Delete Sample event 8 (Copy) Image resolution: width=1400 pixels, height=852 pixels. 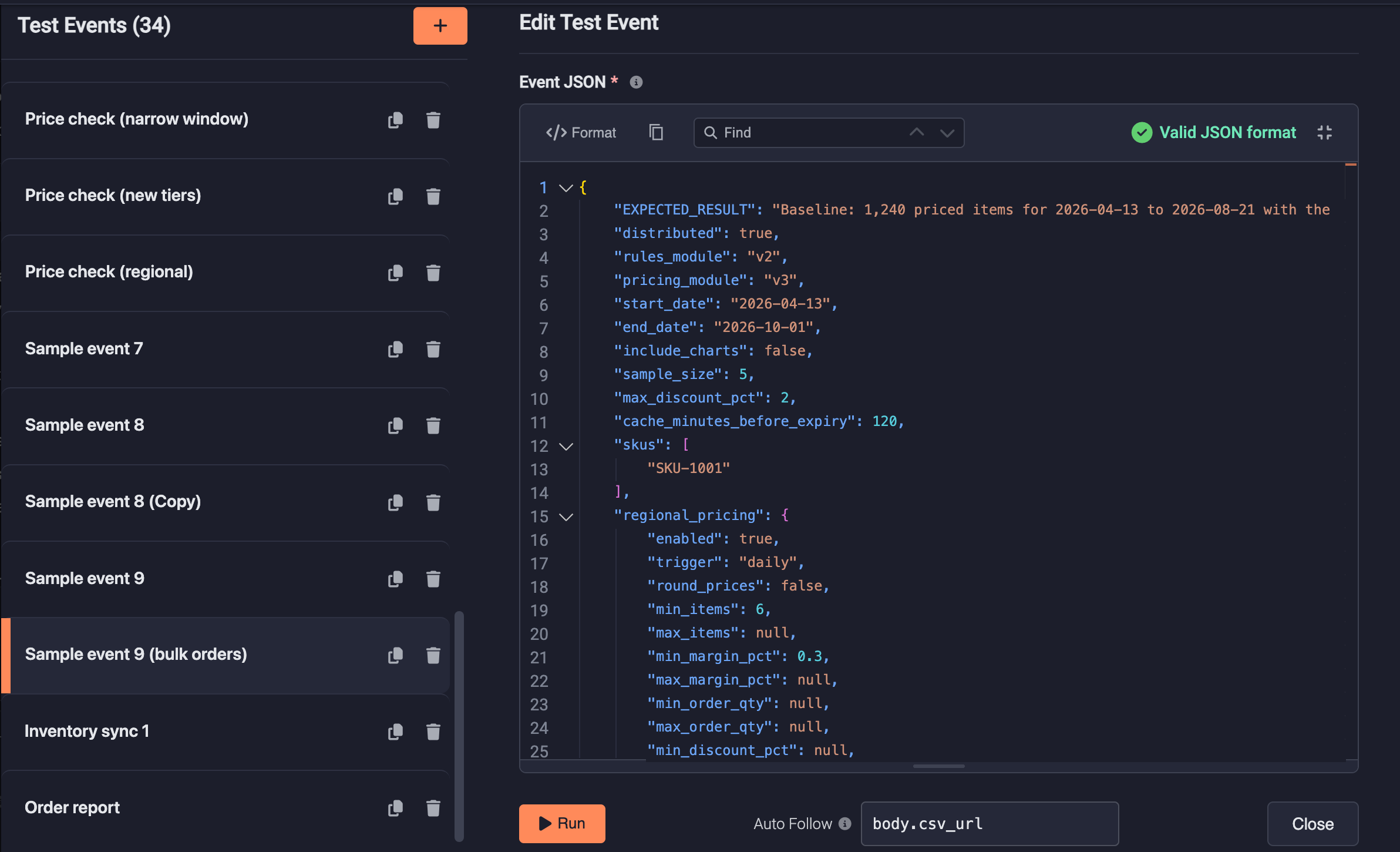433,502
